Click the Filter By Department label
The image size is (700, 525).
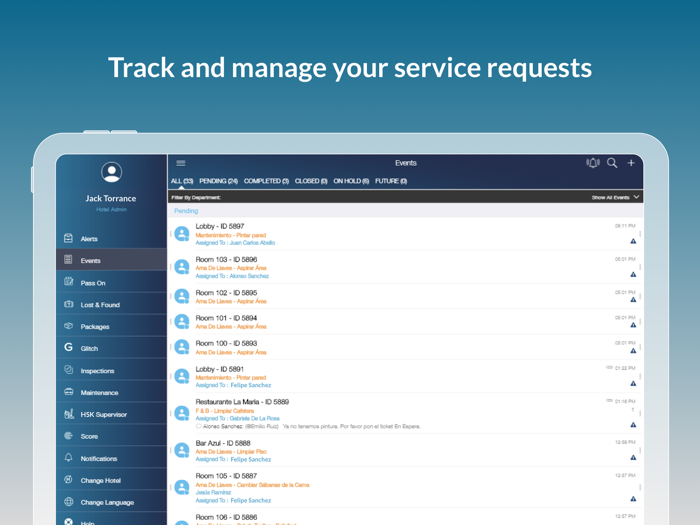(196, 197)
